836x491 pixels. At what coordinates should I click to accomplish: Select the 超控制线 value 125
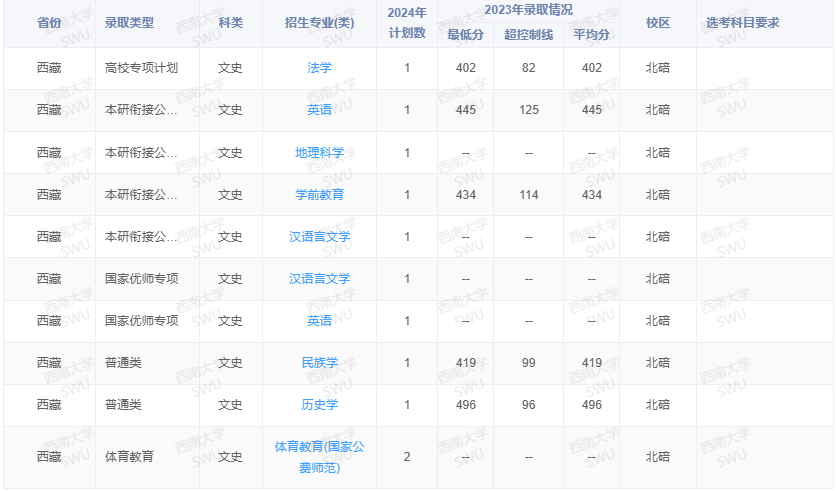pyautogui.click(x=529, y=110)
